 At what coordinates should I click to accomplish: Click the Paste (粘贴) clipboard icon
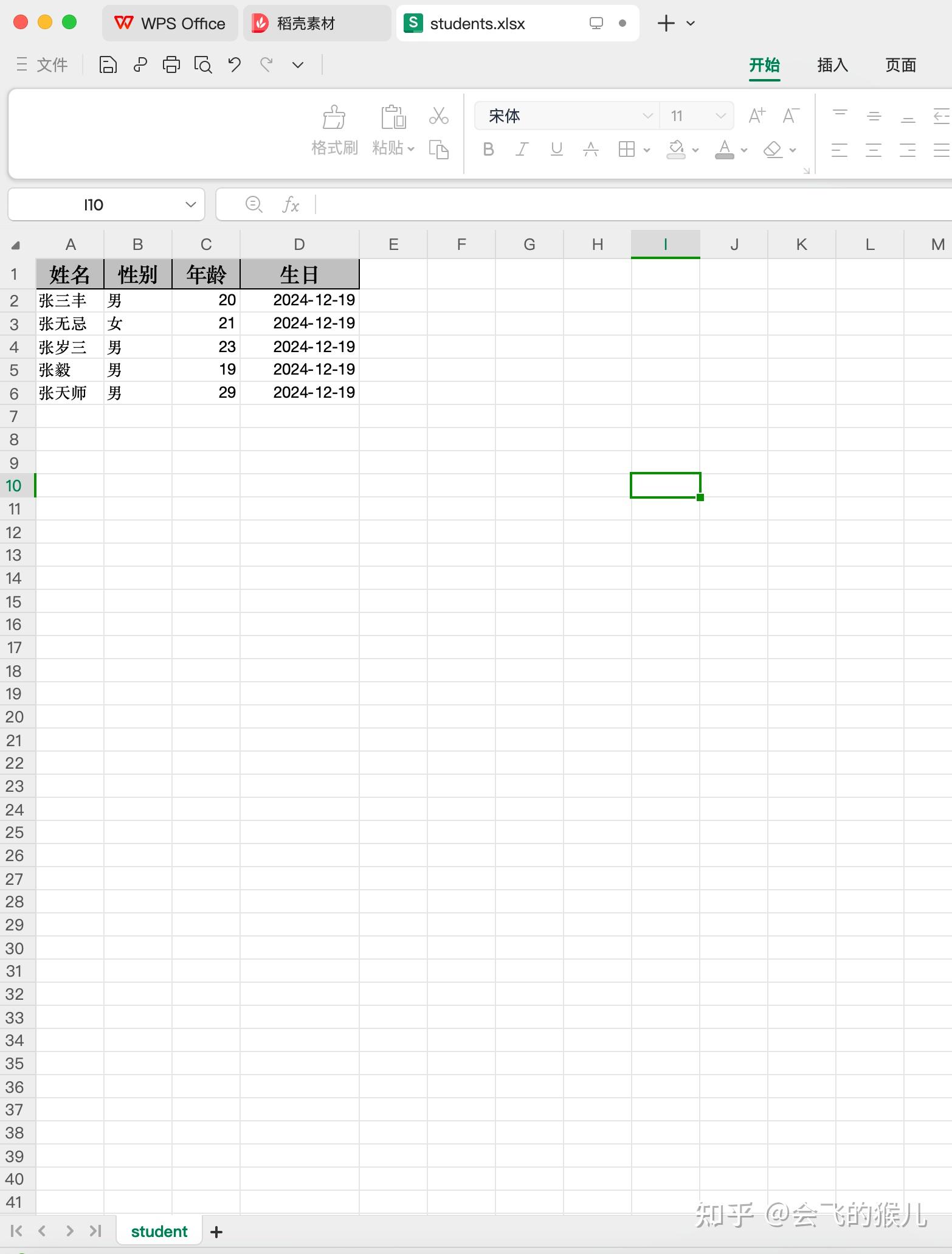(x=393, y=117)
